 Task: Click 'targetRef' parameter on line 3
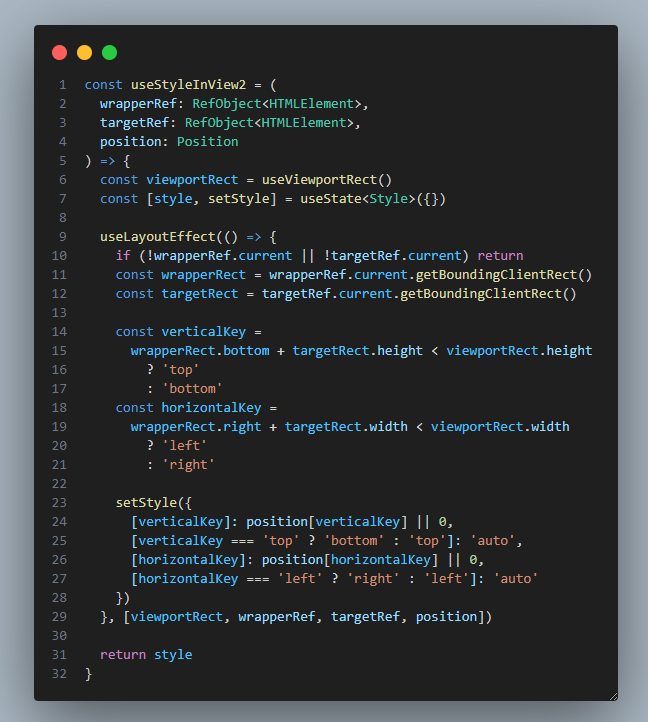click(x=134, y=123)
